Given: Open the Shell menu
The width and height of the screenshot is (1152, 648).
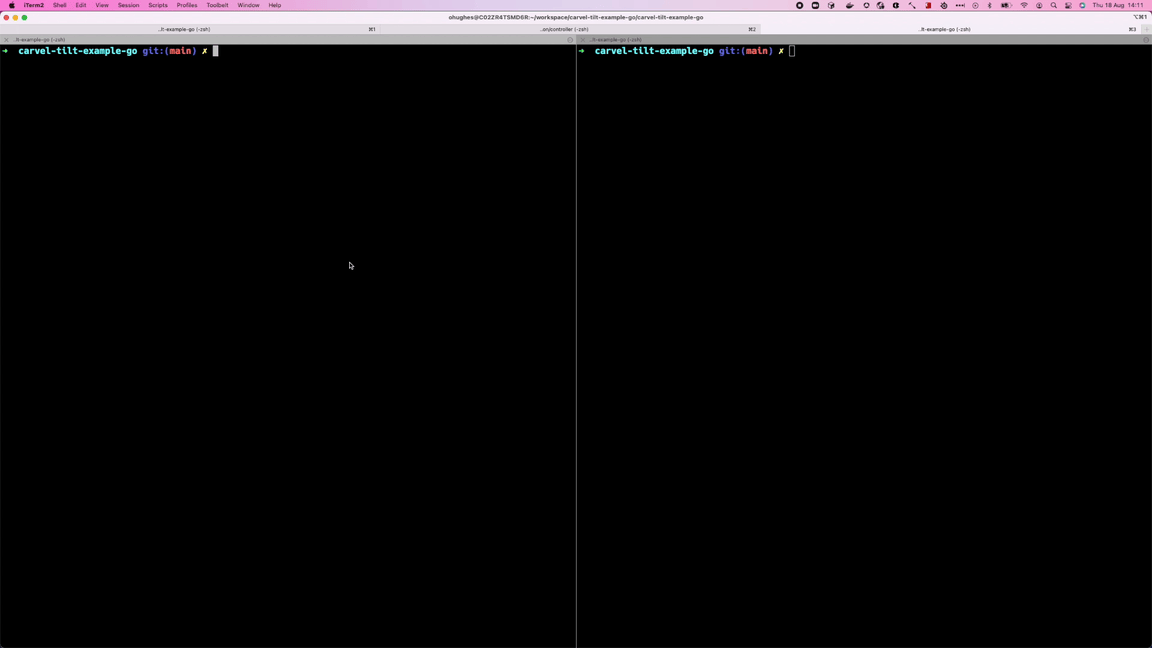Looking at the screenshot, I should point(59,5).
